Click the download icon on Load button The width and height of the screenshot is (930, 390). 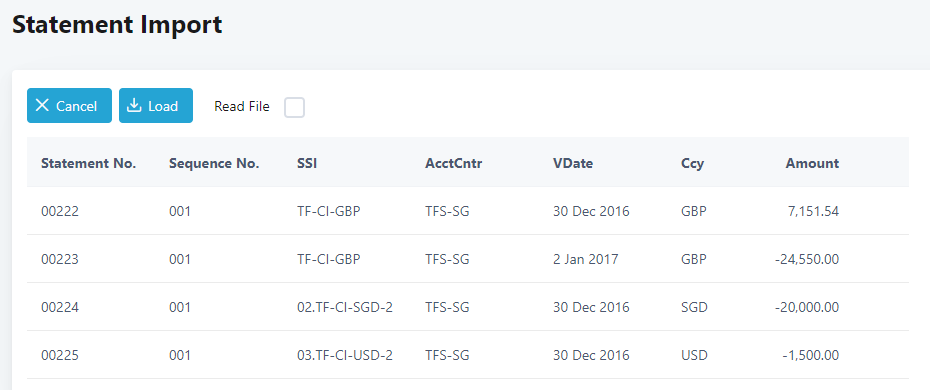tap(135, 106)
